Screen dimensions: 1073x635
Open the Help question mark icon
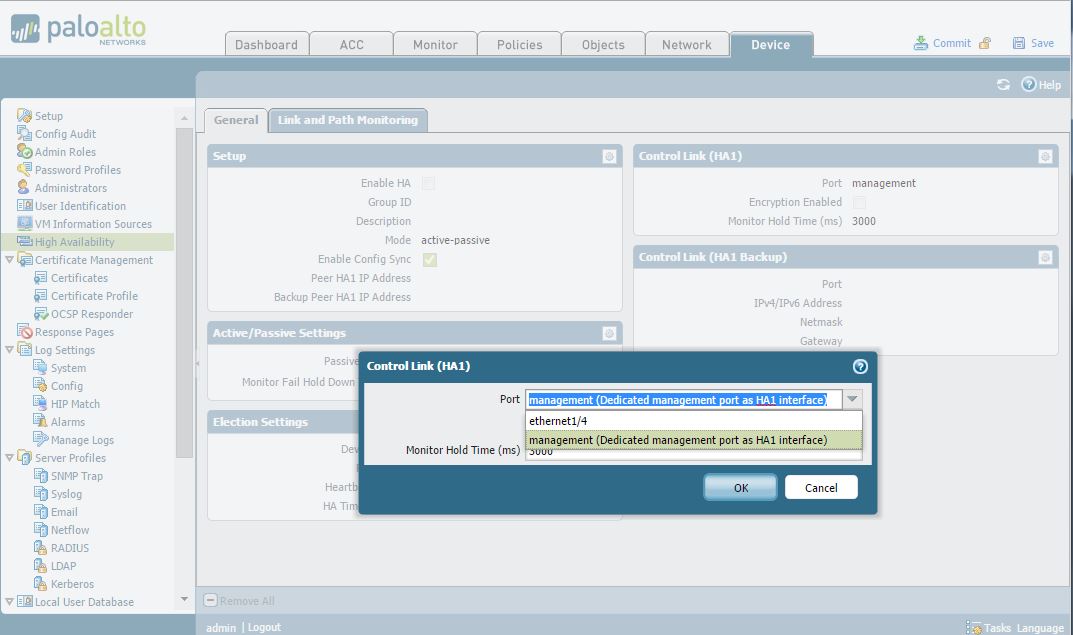click(1029, 84)
